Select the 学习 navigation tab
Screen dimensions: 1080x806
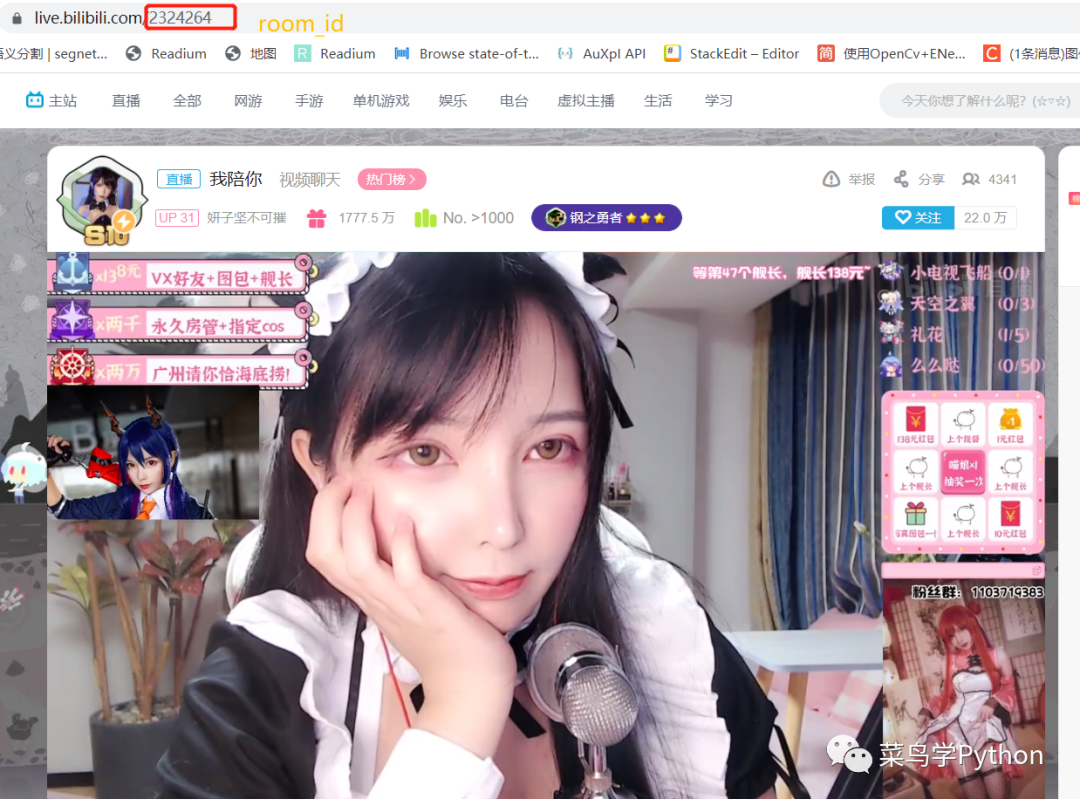tap(718, 101)
